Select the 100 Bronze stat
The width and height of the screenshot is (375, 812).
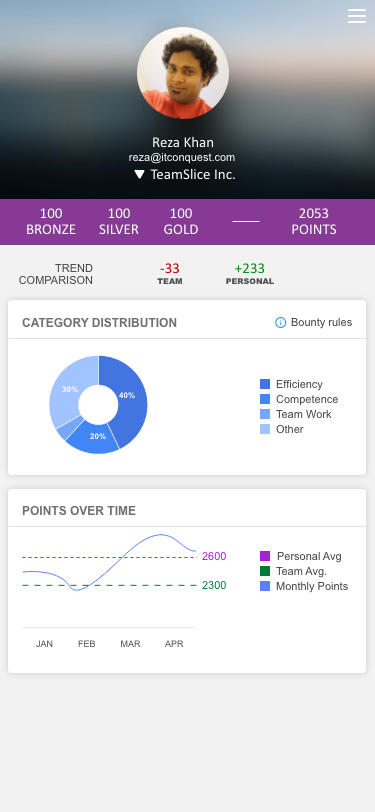pos(51,222)
